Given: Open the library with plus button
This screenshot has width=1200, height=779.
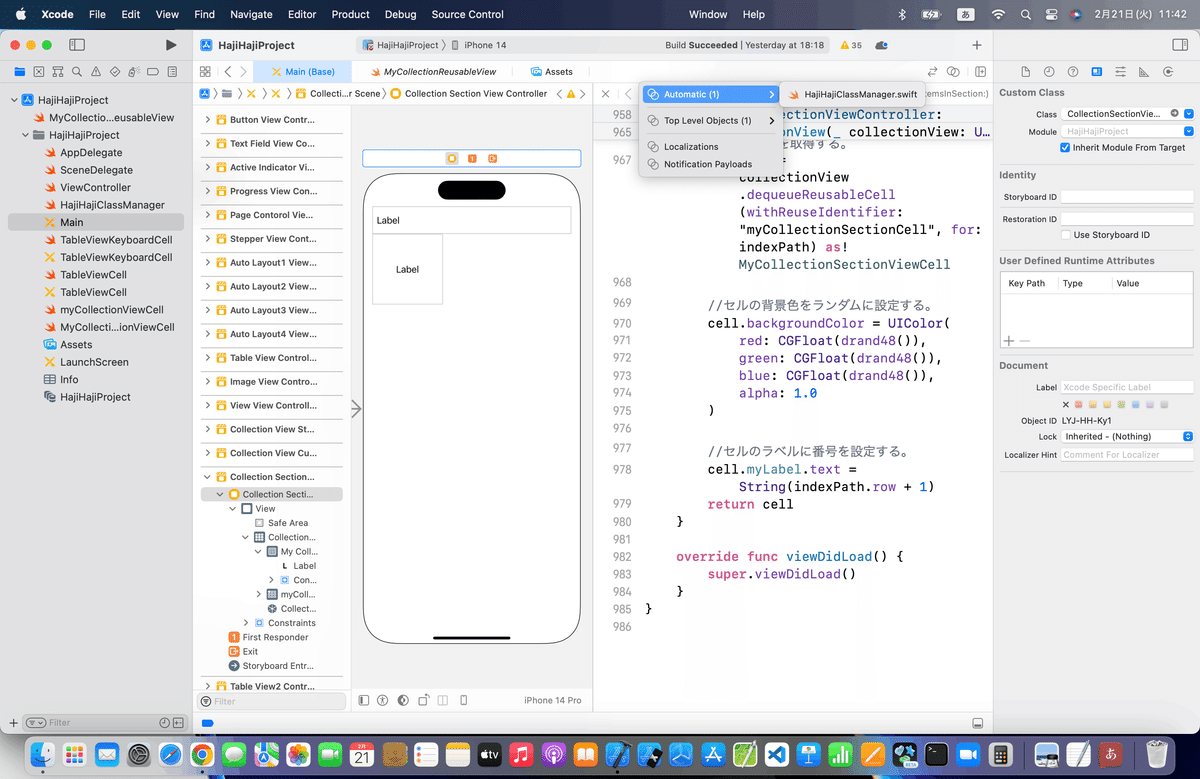Looking at the screenshot, I should point(977,45).
